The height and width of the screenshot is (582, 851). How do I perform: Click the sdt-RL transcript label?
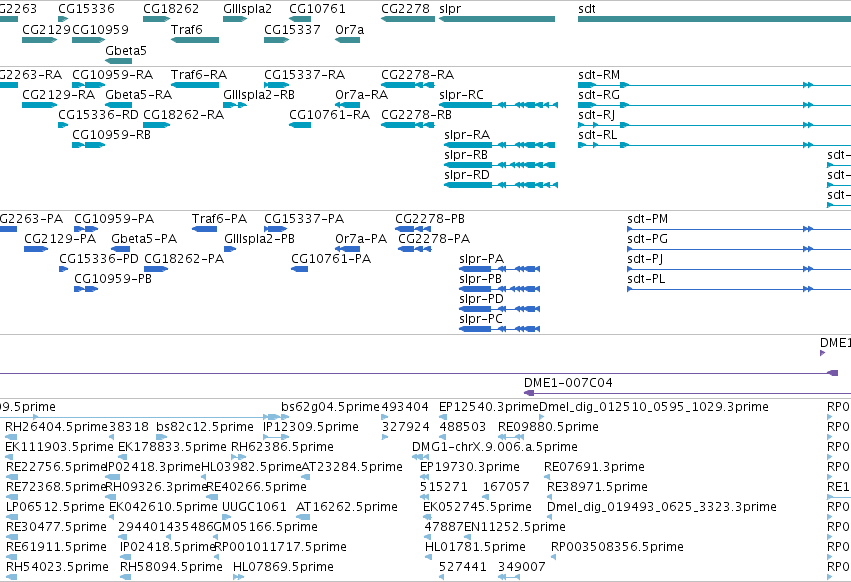pyautogui.click(x=598, y=135)
